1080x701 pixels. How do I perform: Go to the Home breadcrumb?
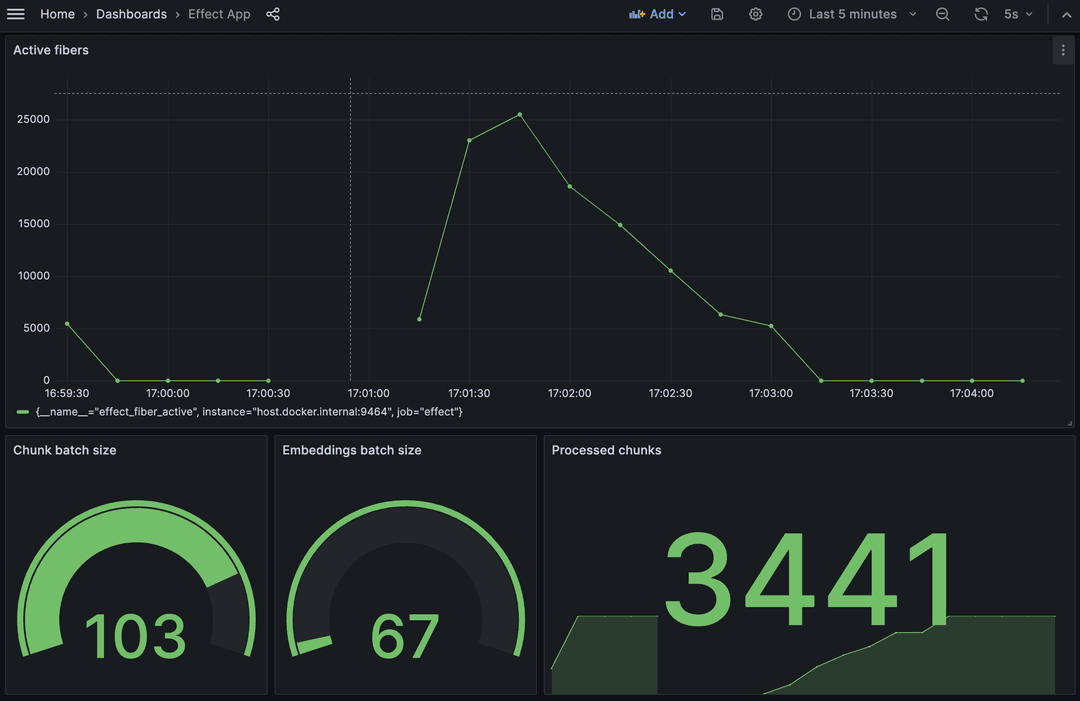[x=57, y=14]
